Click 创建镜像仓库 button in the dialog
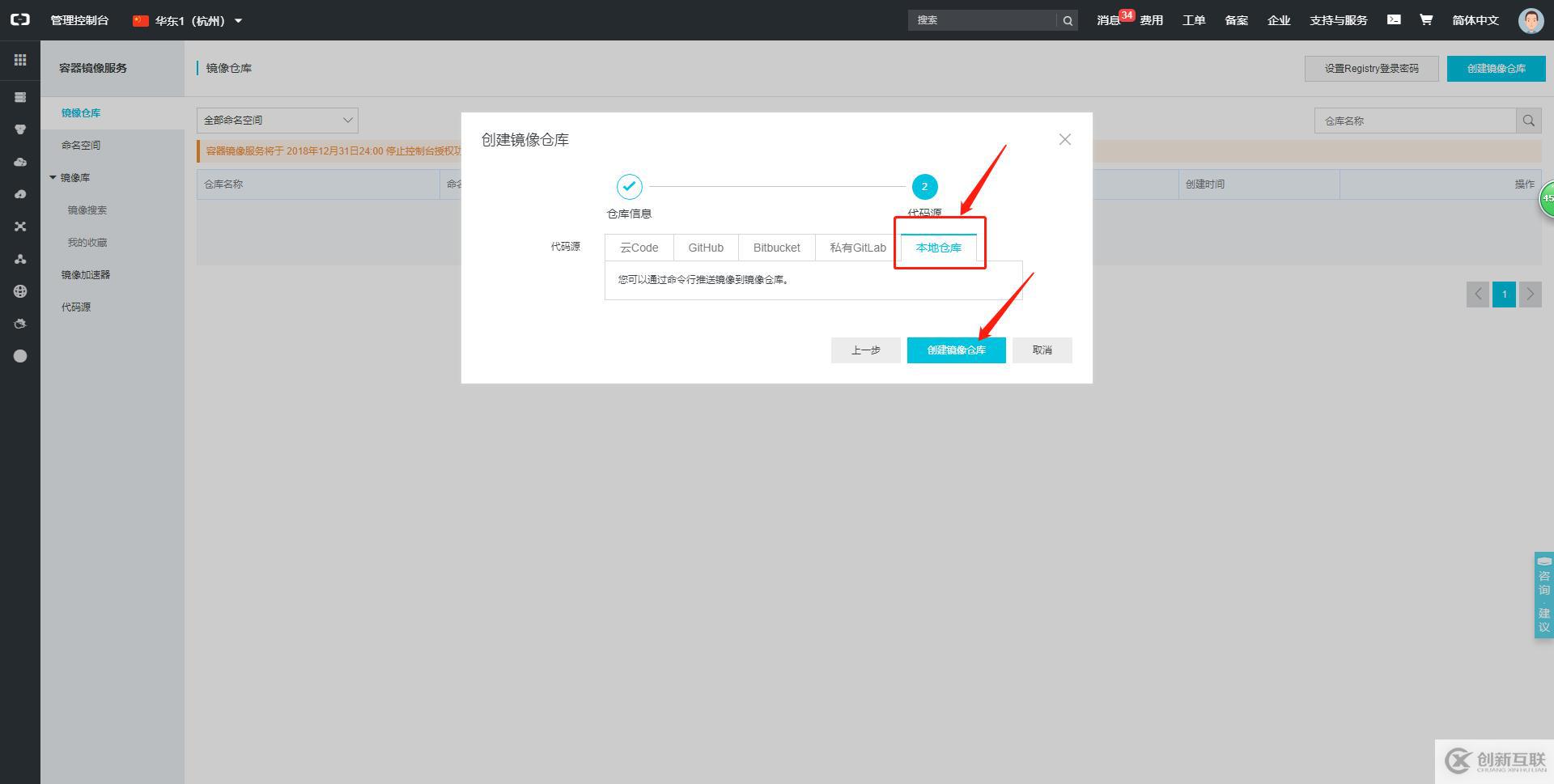This screenshot has width=1554, height=784. 957,350
